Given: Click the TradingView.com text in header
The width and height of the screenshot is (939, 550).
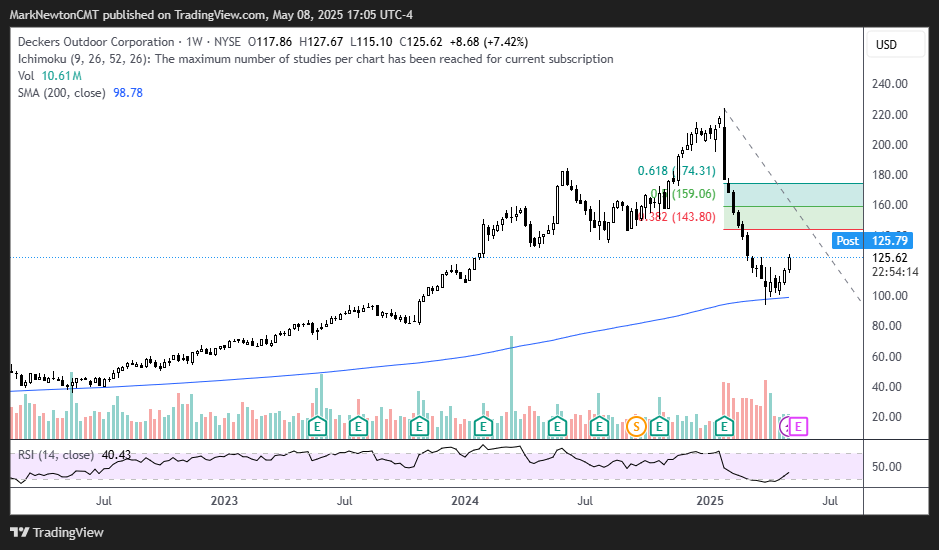Looking at the screenshot, I should (219, 15).
